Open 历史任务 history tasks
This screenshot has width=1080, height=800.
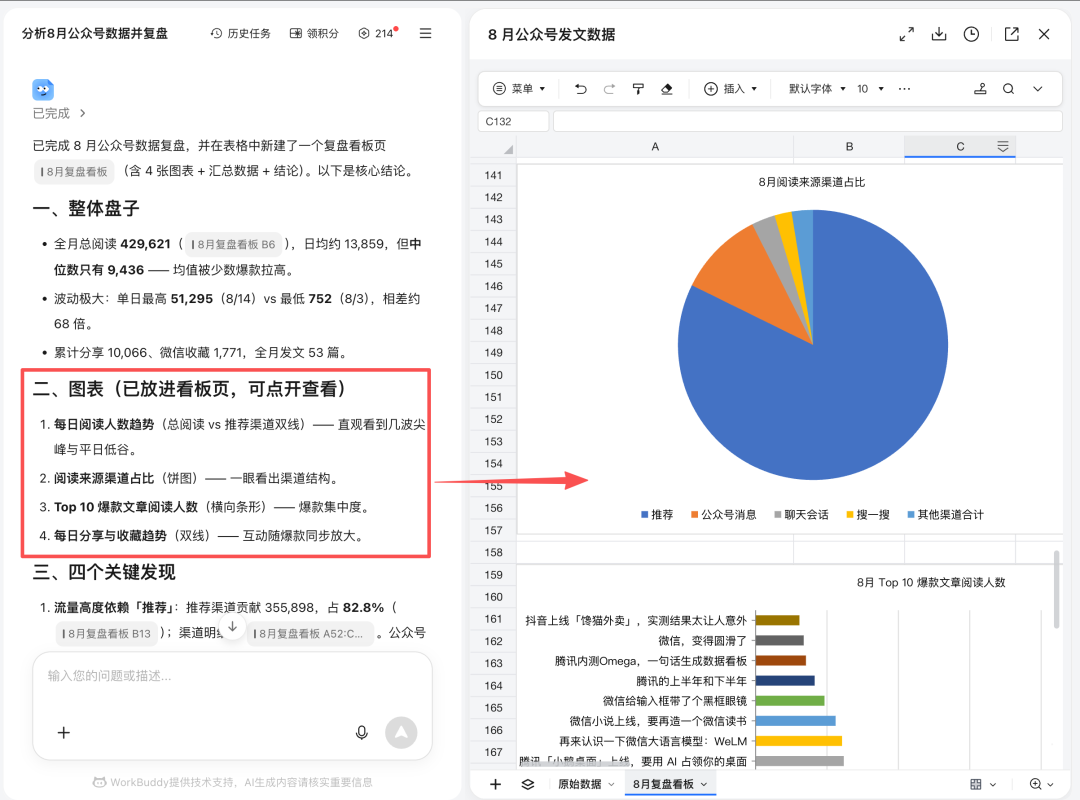coord(240,33)
